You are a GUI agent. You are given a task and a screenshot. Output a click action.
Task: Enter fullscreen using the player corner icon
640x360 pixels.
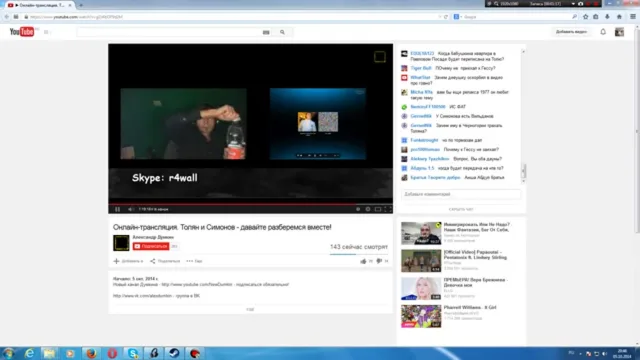tap(387, 209)
